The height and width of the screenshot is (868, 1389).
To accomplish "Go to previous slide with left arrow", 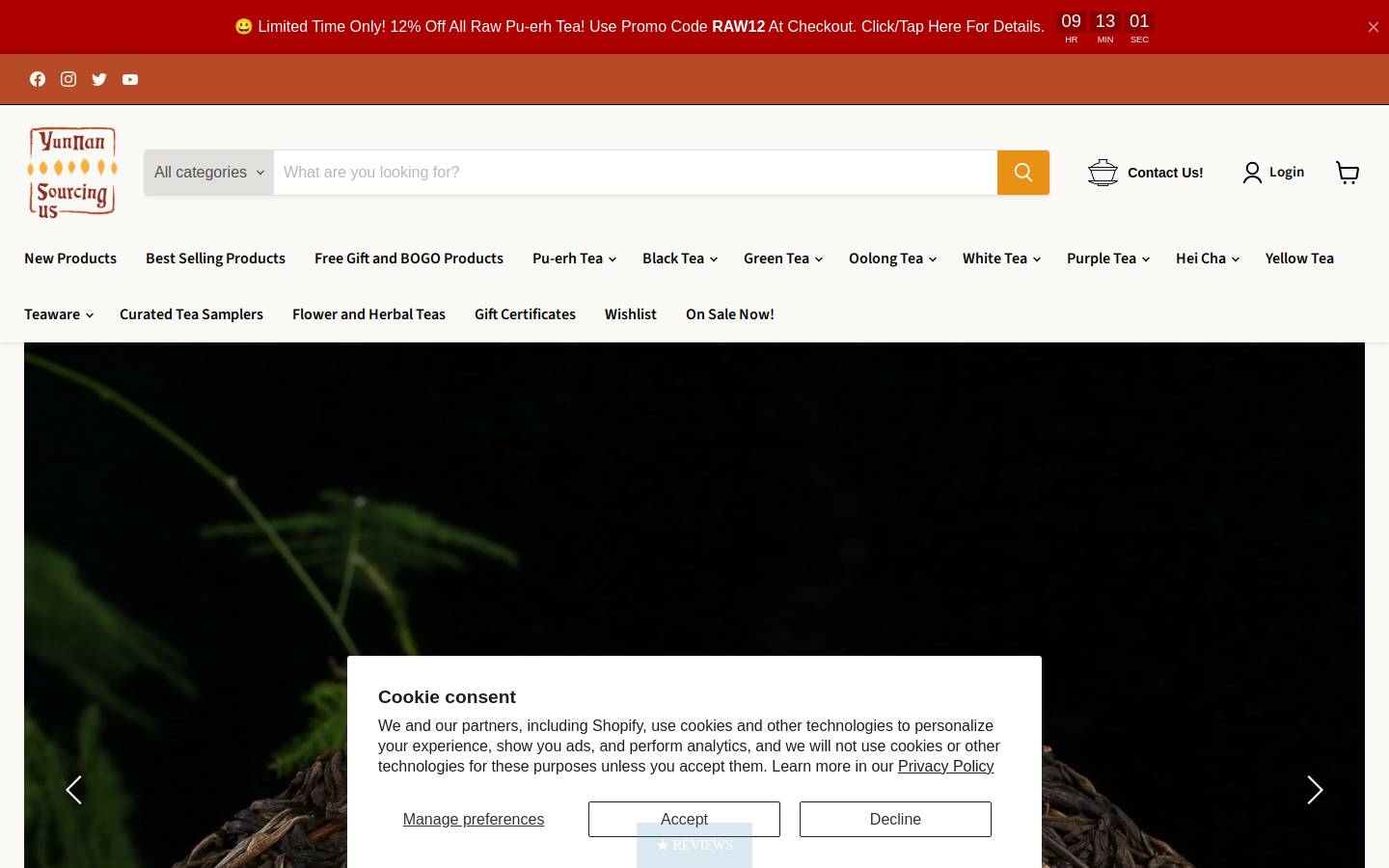I will (x=73, y=790).
